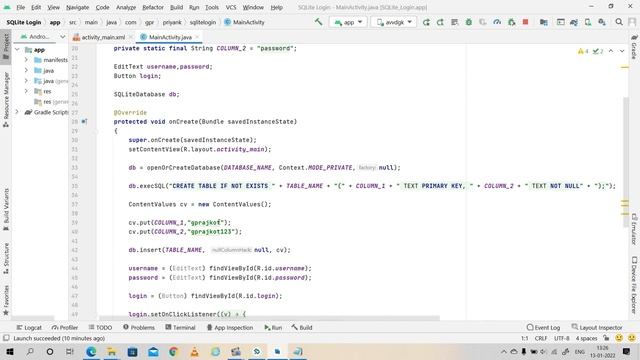
Task: Click the Sync Project with Gradle icon
Action: tap(574, 22)
